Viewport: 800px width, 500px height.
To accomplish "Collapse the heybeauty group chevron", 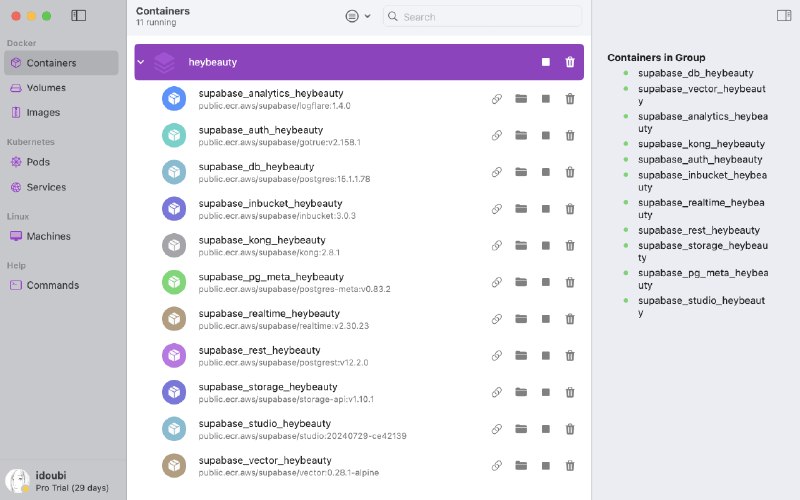I will tap(141, 62).
